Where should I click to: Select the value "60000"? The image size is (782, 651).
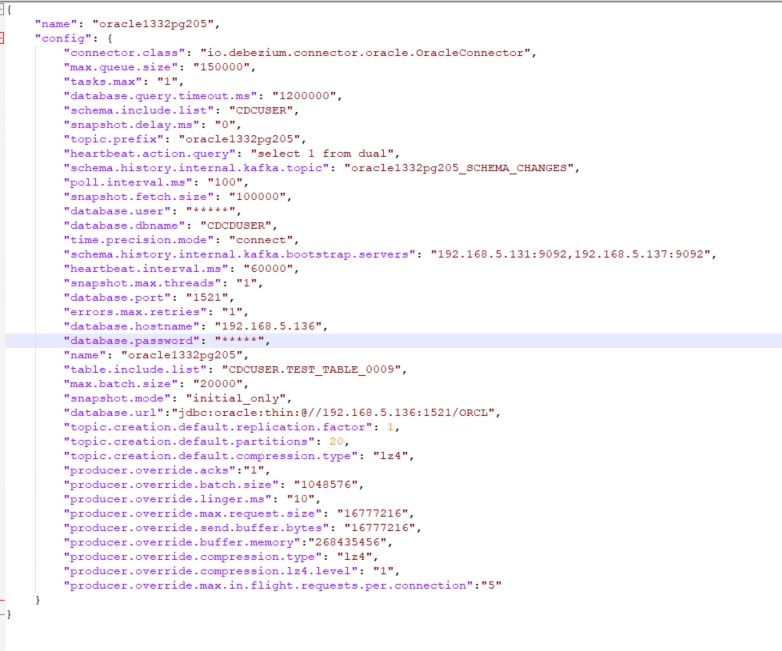click(268, 269)
